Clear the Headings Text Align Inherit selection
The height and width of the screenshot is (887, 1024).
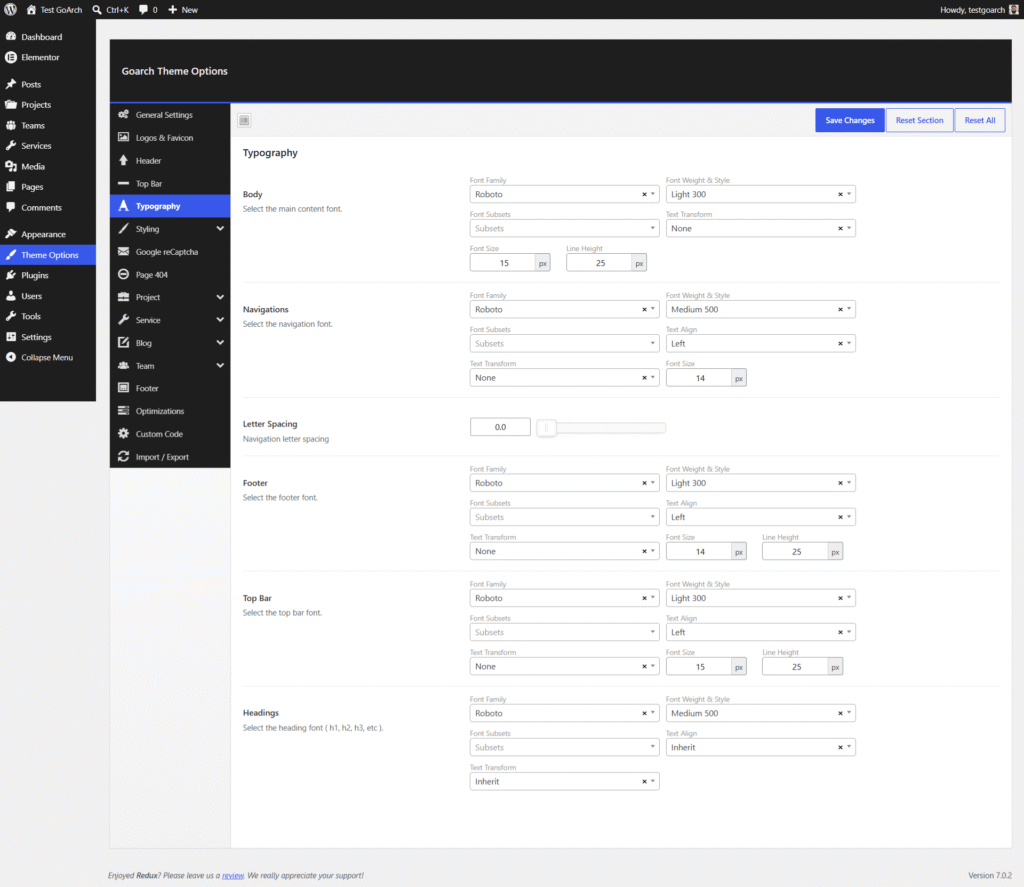point(840,747)
